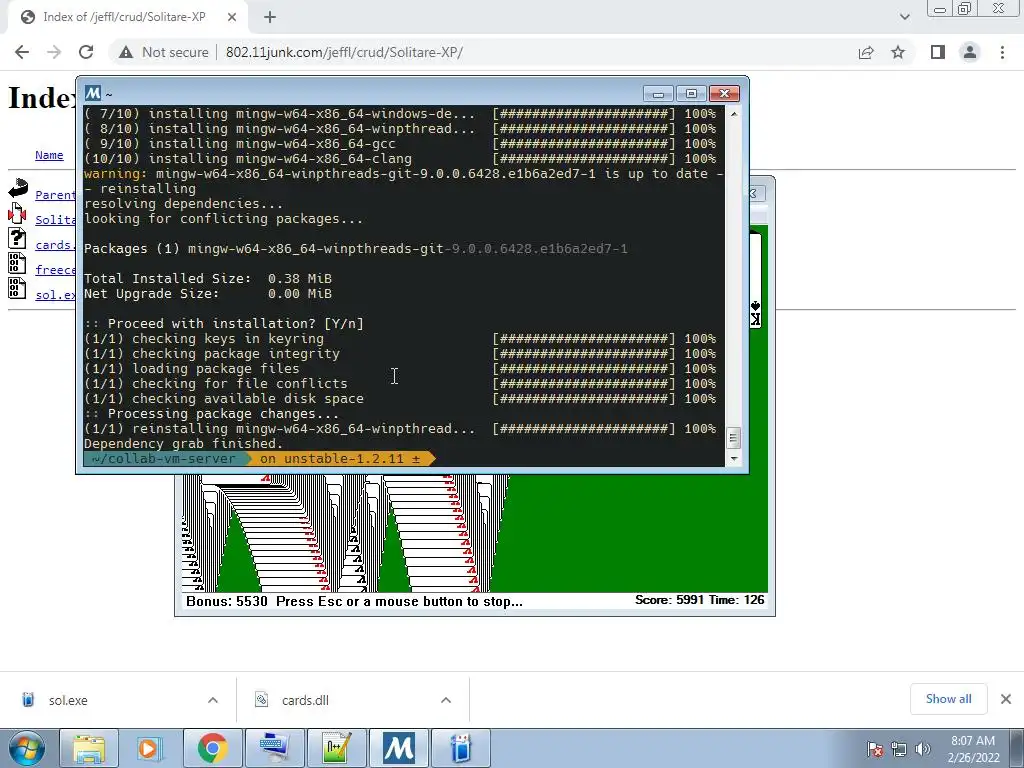Download the sol.exe link in listing
Viewport: 1024px width, 768px height.
[x=56, y=295]
